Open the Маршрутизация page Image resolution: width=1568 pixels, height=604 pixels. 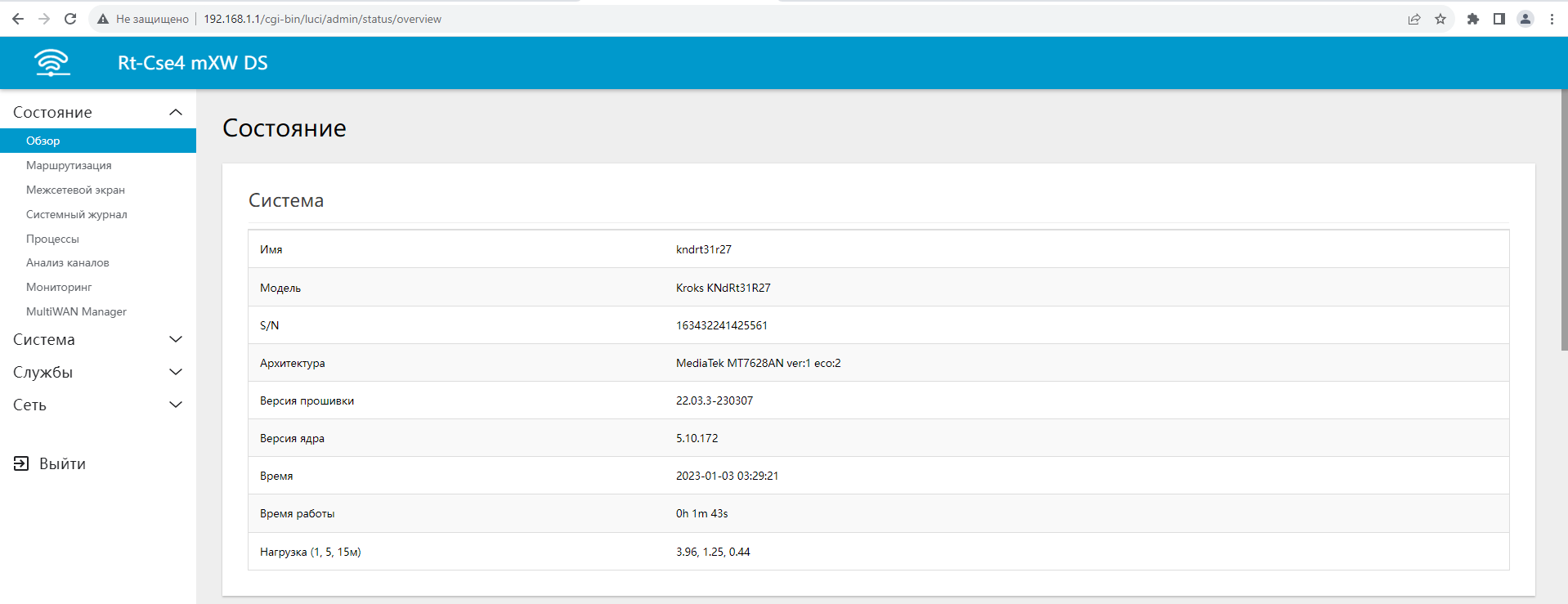pos(69,165)
